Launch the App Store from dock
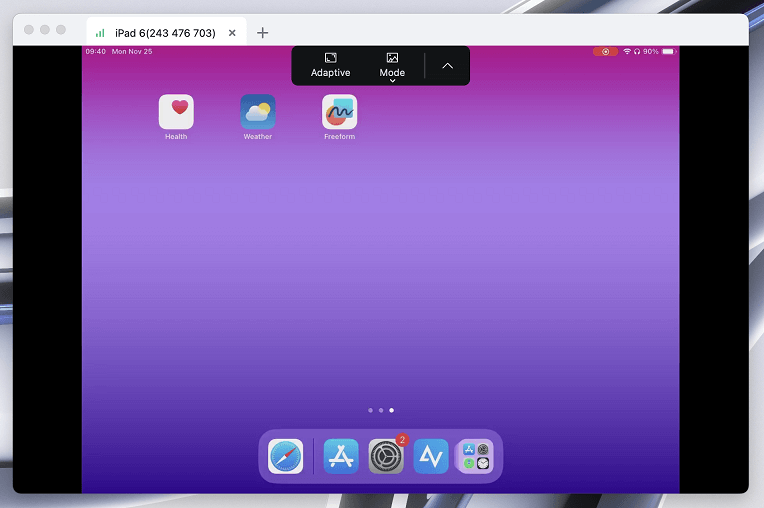 click(341, 456)
